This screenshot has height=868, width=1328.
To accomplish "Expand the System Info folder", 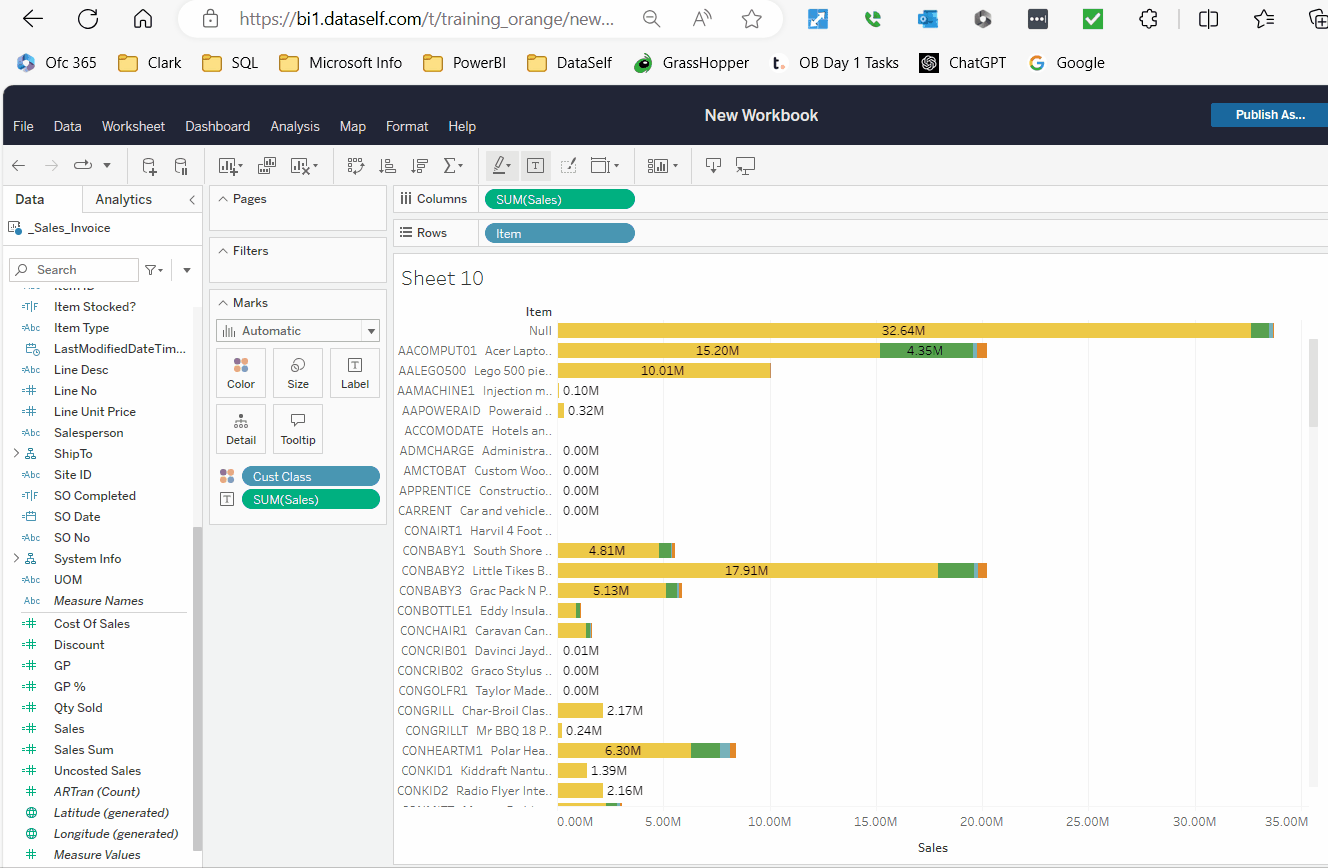I will [x=16, y=559].
